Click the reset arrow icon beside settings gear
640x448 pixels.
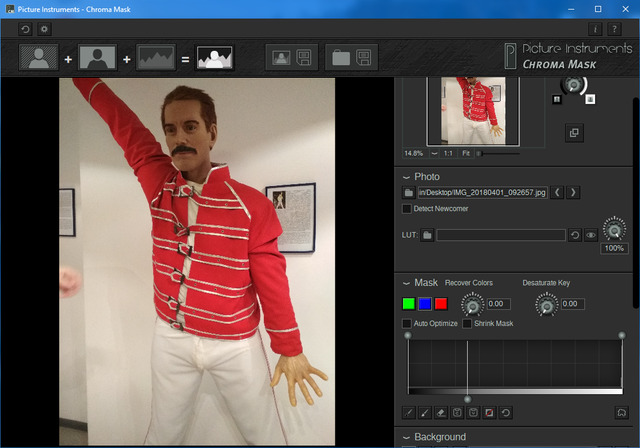(x=25, y=29)
